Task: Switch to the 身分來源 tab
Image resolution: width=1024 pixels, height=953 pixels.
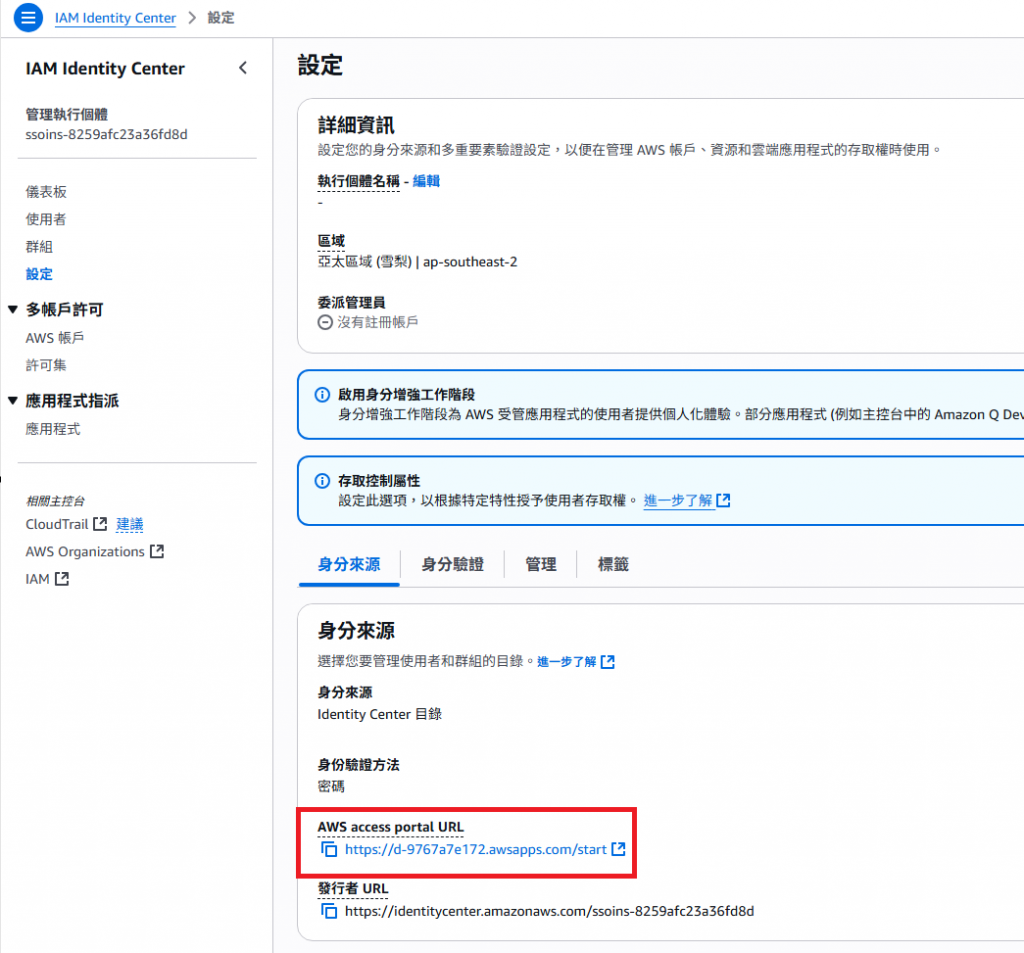Action: click(349, 564)
